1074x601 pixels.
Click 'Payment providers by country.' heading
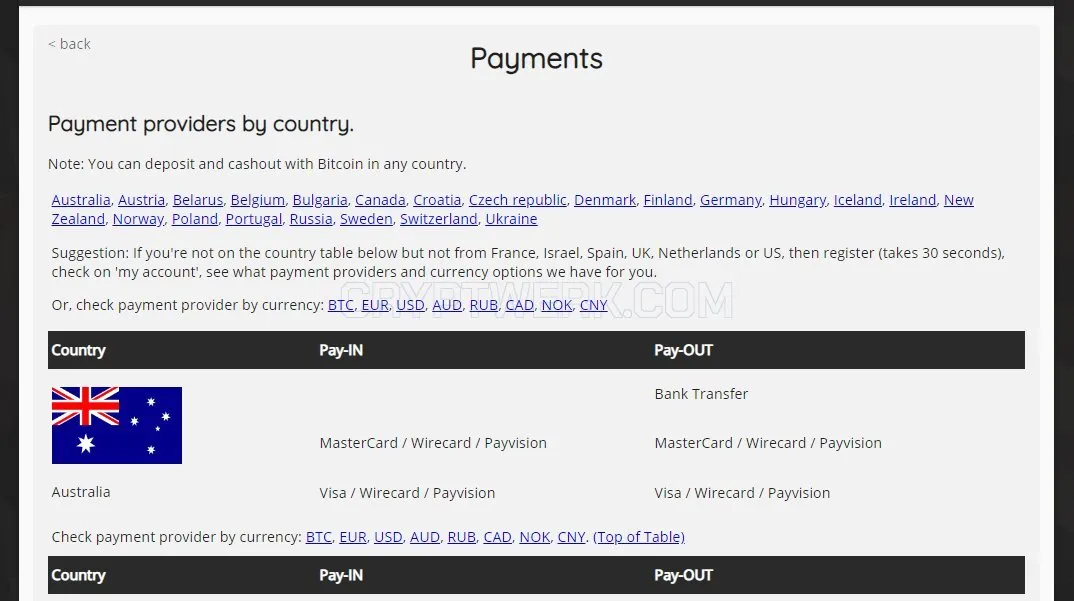point(201,124)
